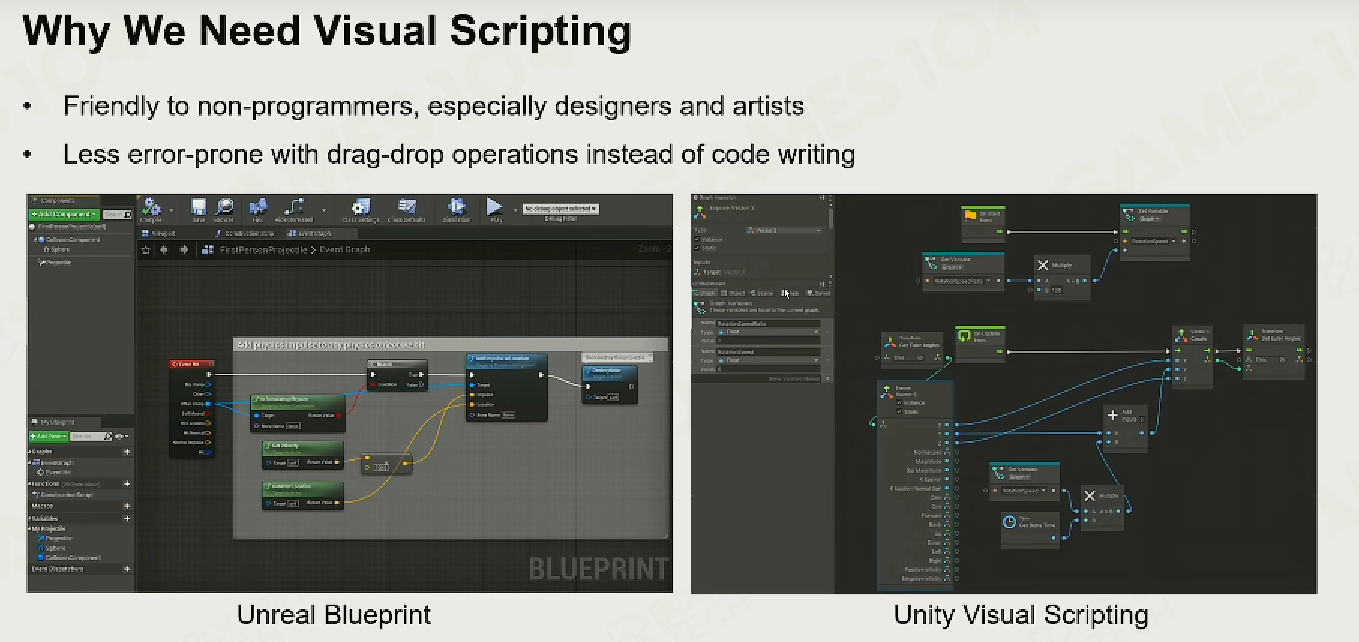Select the Set Euler Angles transform node
The image size is (1359, 642).
coord(1274,352)
